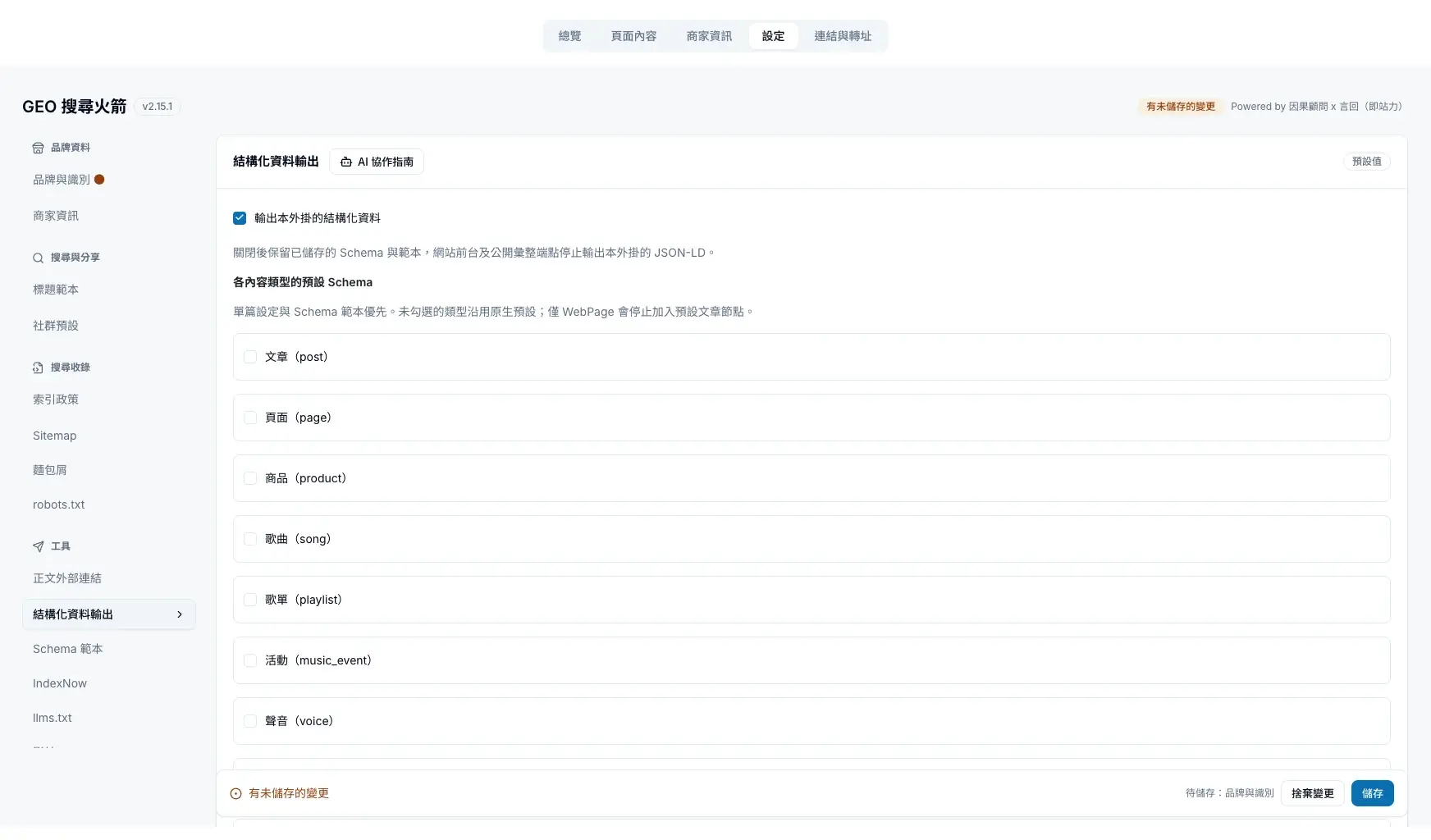Click the magnifier icon beside 搜尋與分享
Screen dimensions: 1431x840
click(x=38, y=258)
